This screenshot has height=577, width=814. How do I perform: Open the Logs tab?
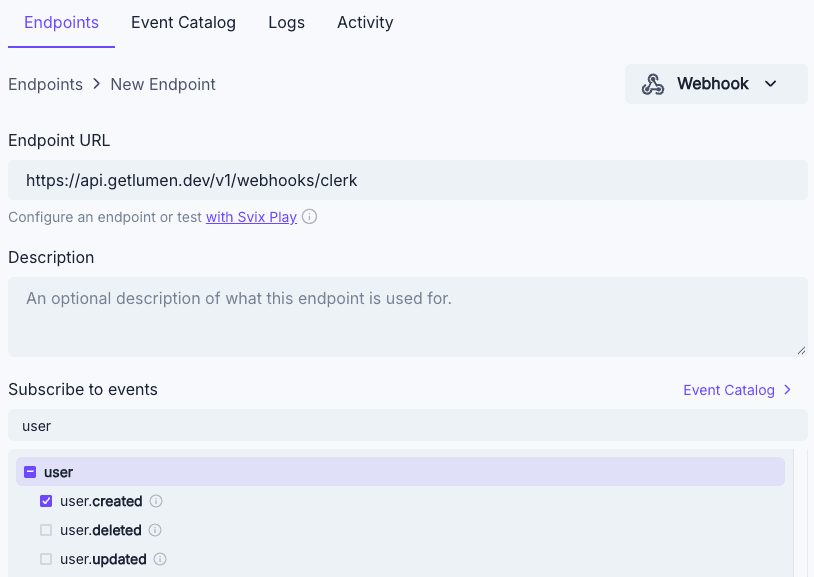coord(286,22)
